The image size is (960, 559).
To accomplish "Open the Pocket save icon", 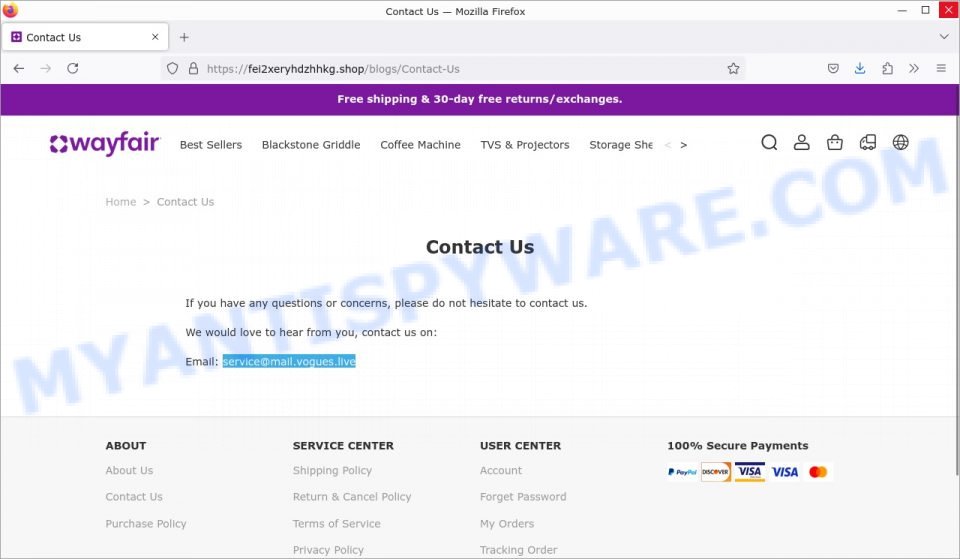I will tap(833, 69).
